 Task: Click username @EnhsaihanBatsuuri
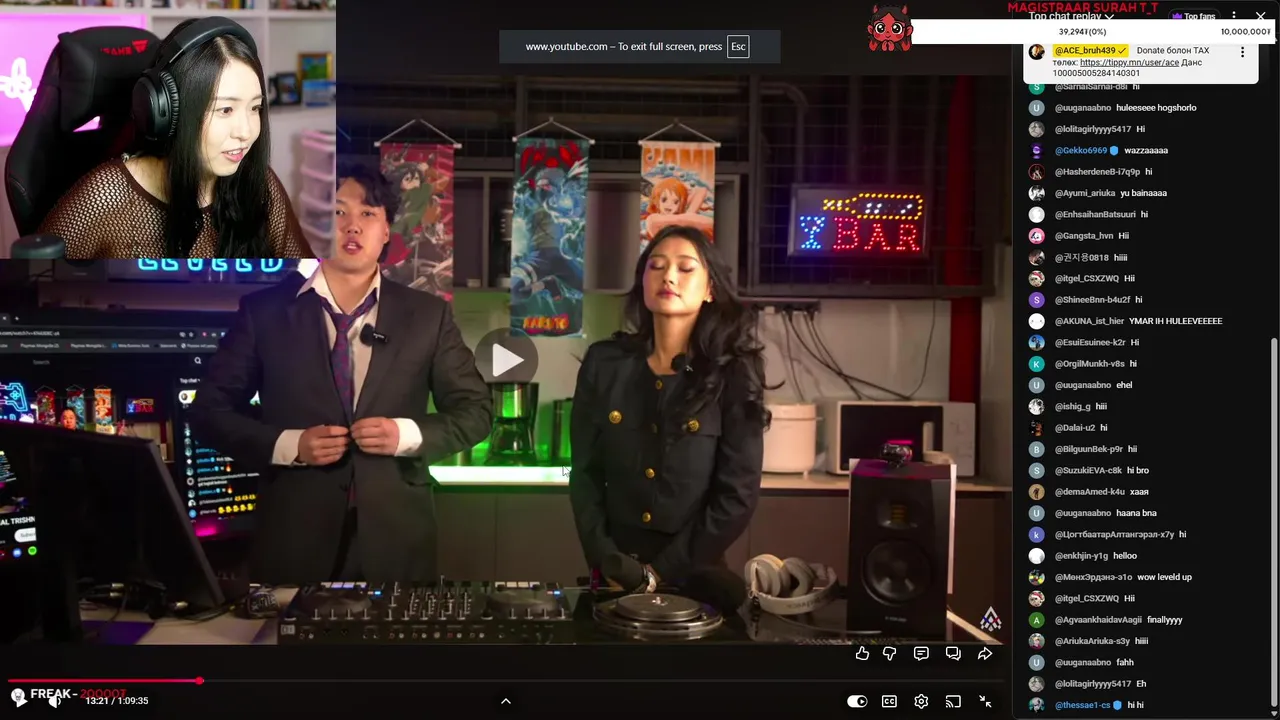pyautogui.click(x=1095, y=214)
